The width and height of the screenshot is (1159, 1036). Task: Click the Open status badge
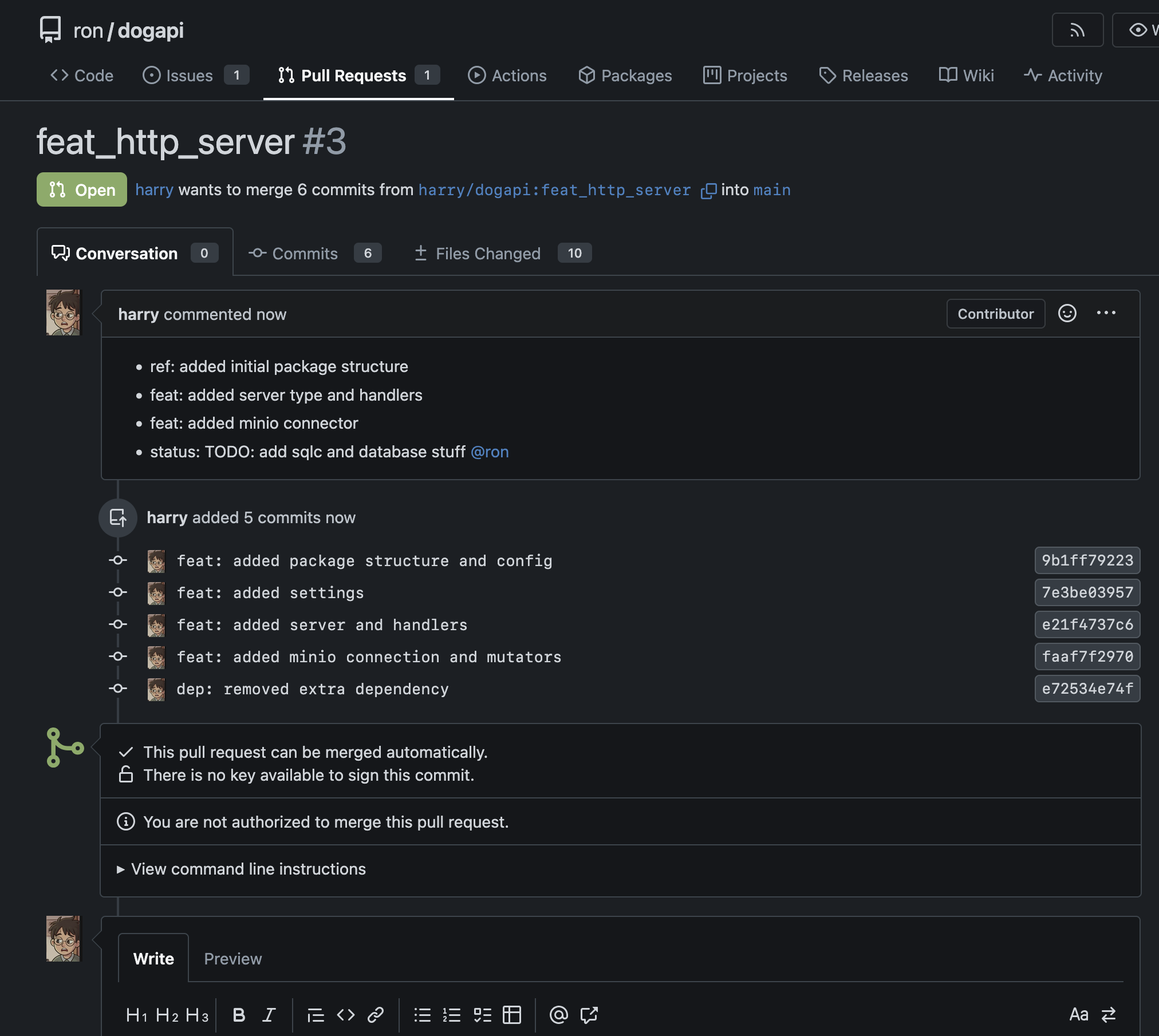[82, 189]
